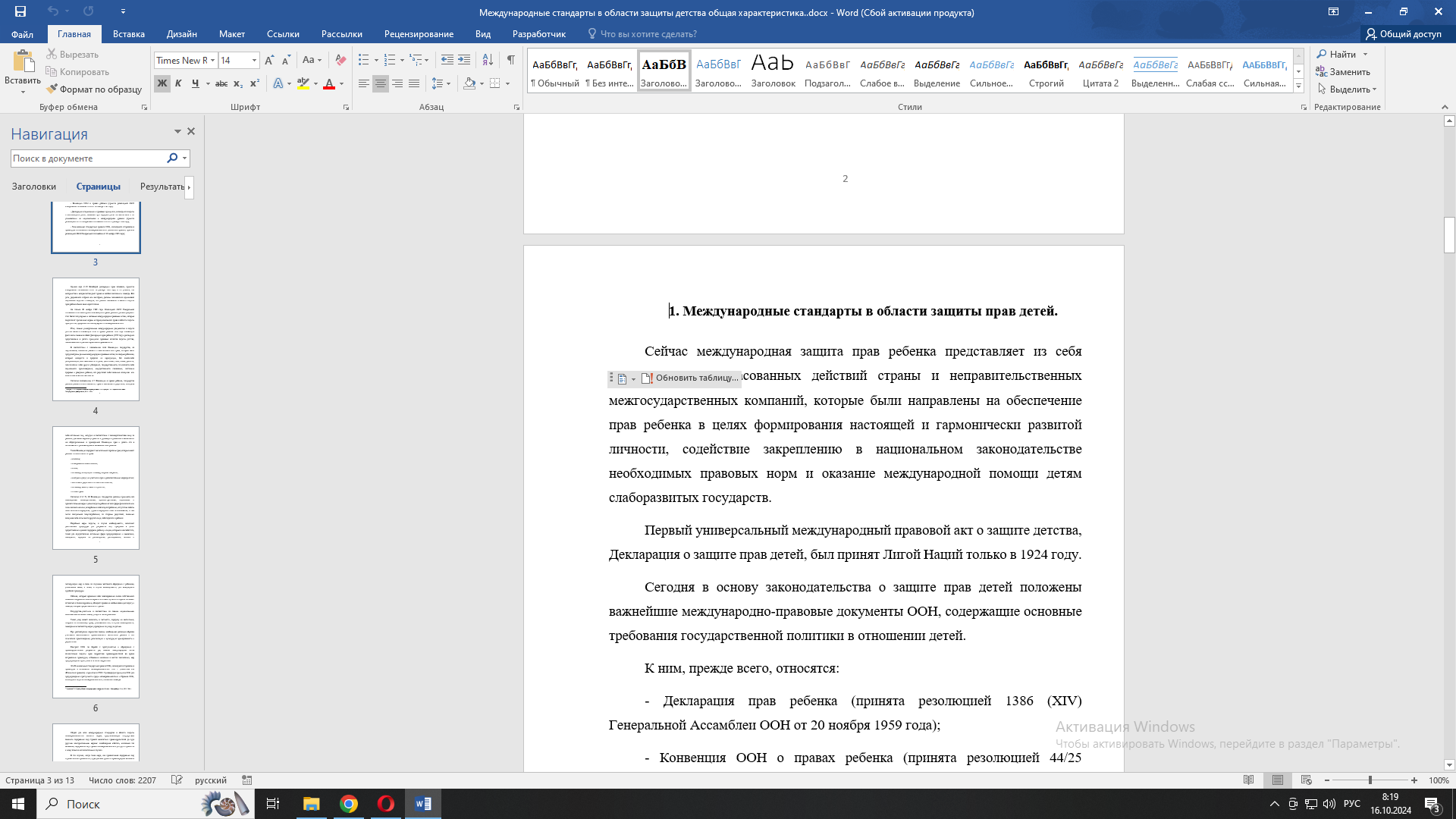1456x819 pixels.
Task: Click Заменить in the editing group
Action: [1348, 72]
